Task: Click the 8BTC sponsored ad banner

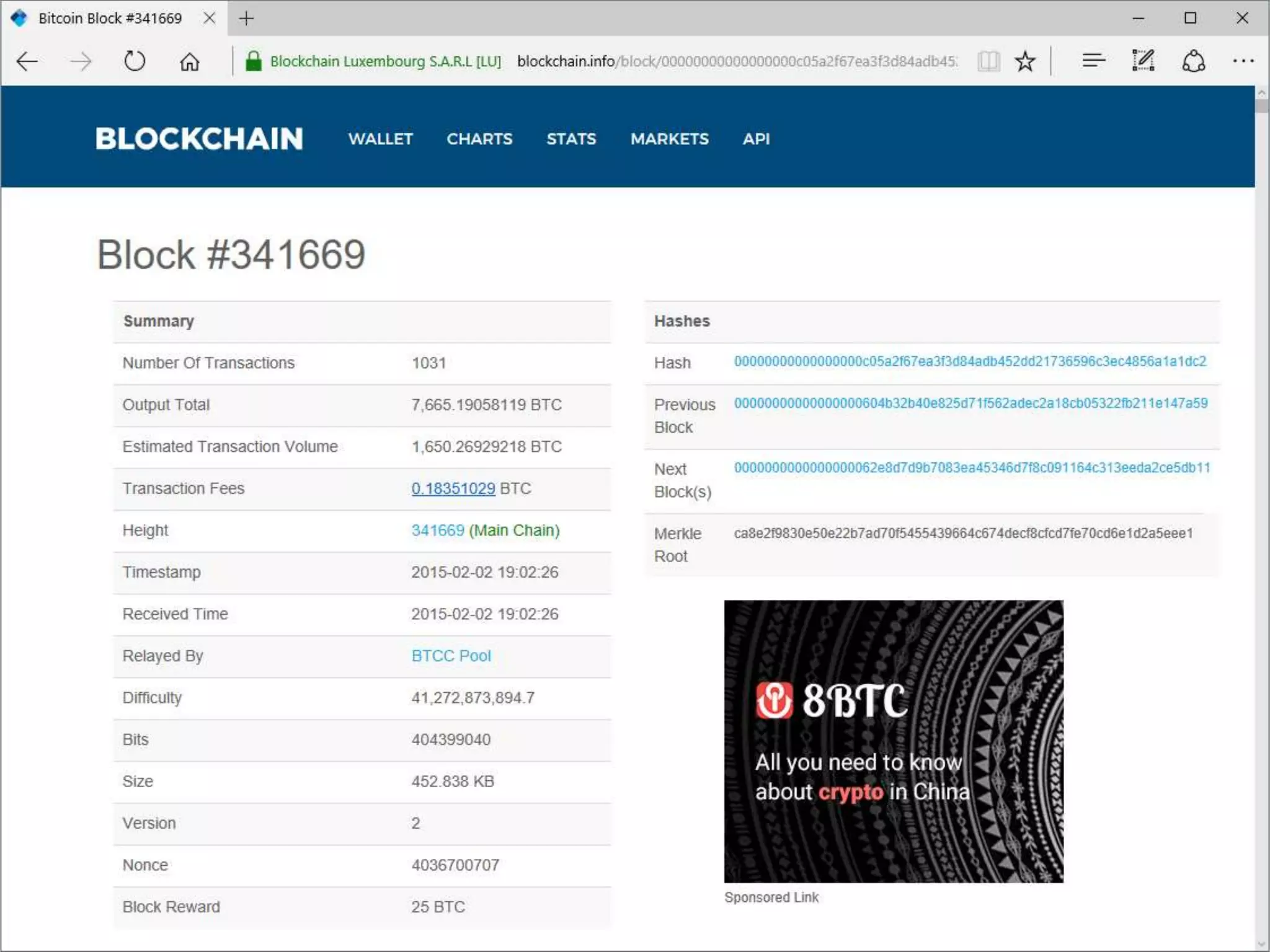Action: click(x=893, y=741)
